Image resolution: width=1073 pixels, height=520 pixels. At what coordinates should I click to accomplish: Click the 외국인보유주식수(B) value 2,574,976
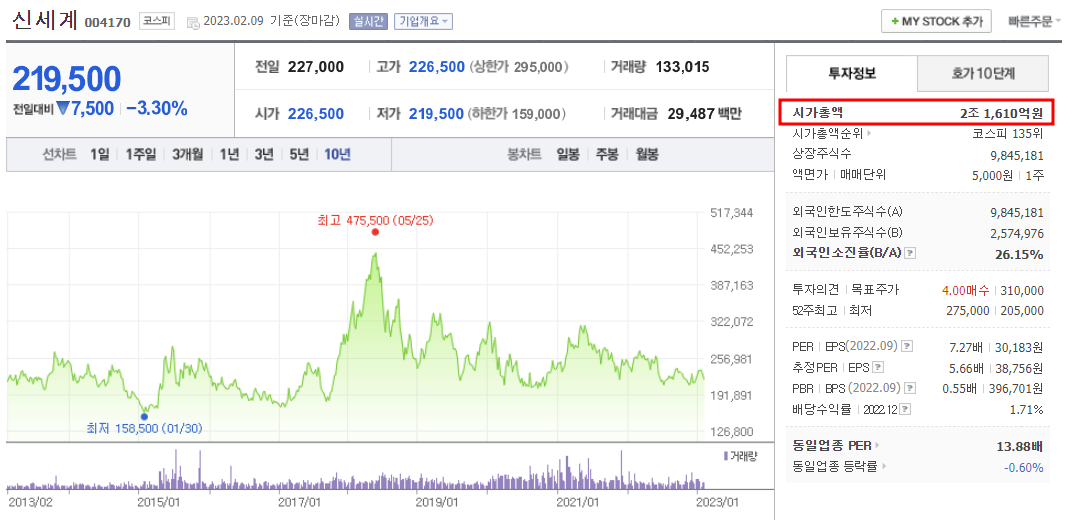pyautogui.click(x=1016, y=233)
